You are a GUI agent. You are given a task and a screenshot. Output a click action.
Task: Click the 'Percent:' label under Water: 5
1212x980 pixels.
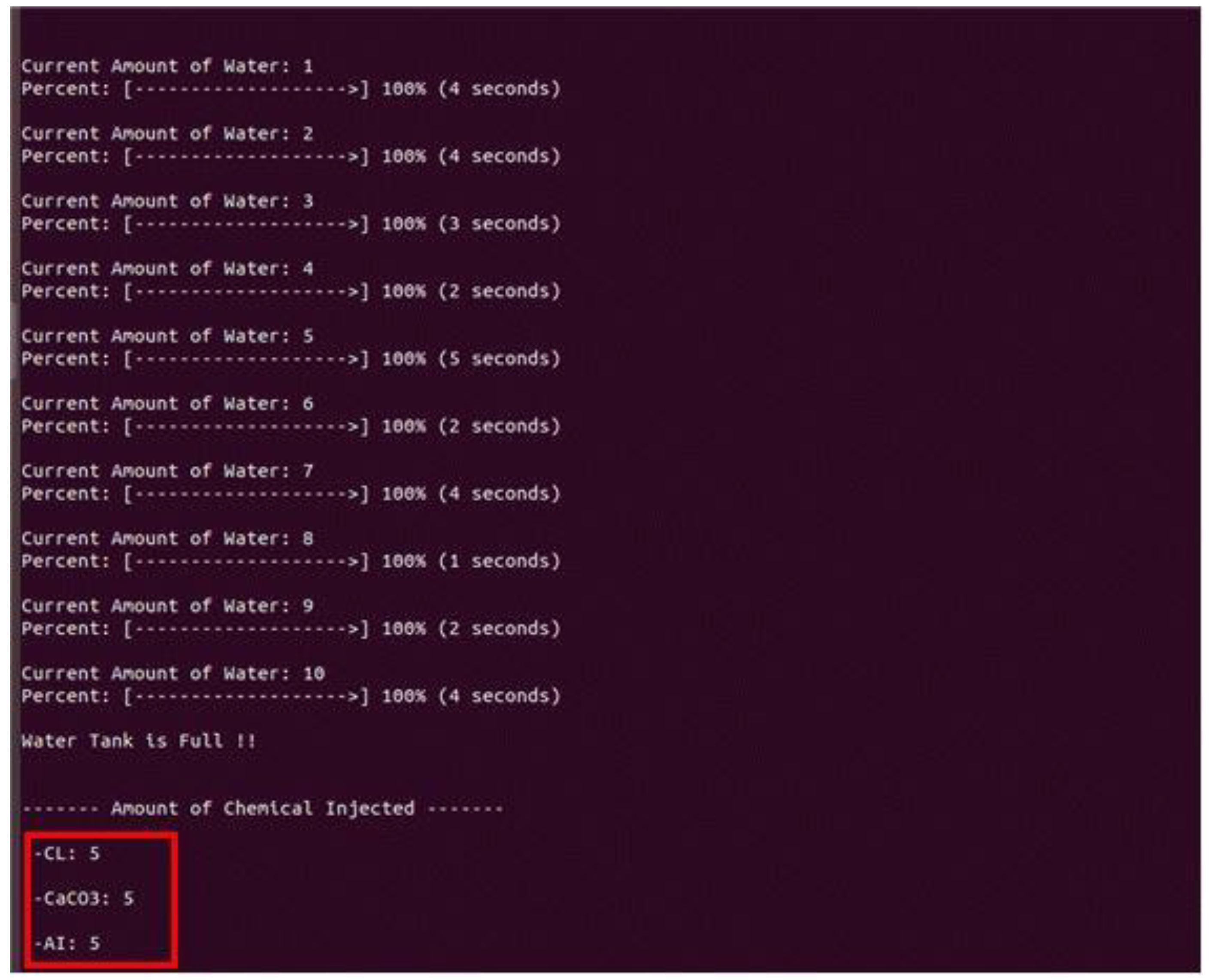click(66, 359)
